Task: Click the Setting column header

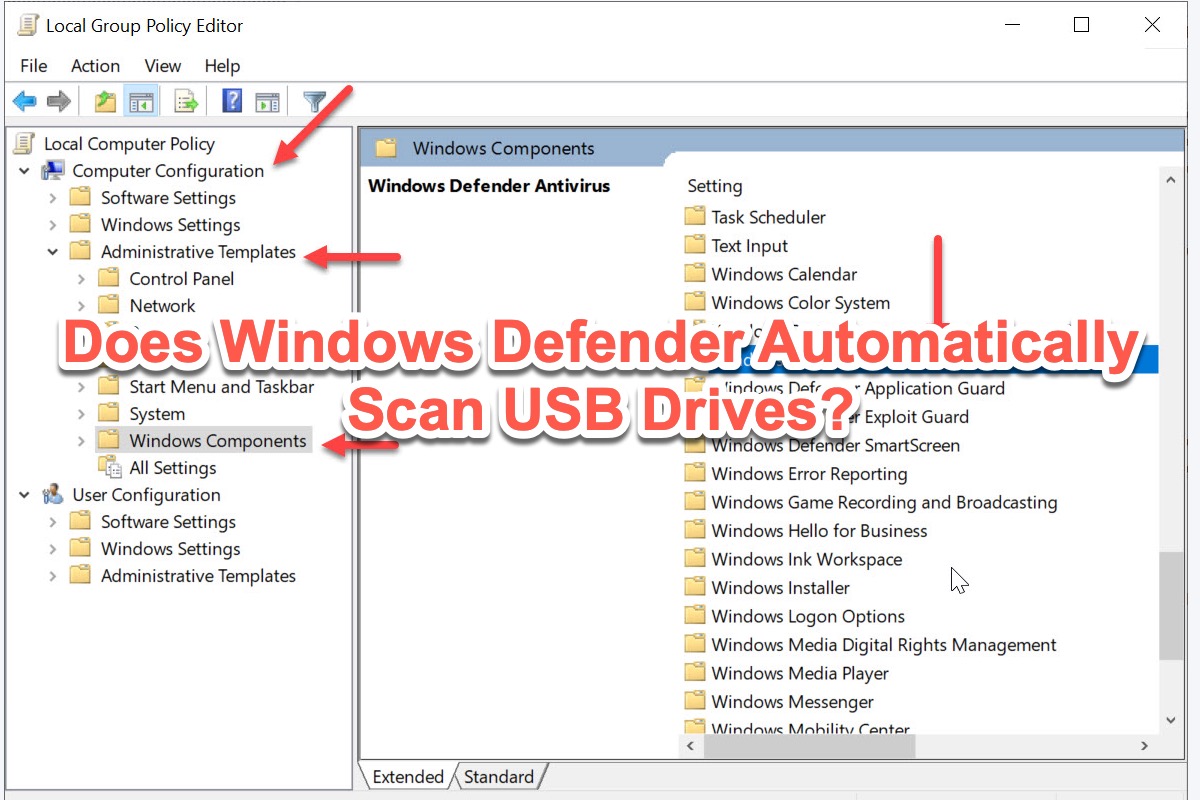Action: [714, 186]
